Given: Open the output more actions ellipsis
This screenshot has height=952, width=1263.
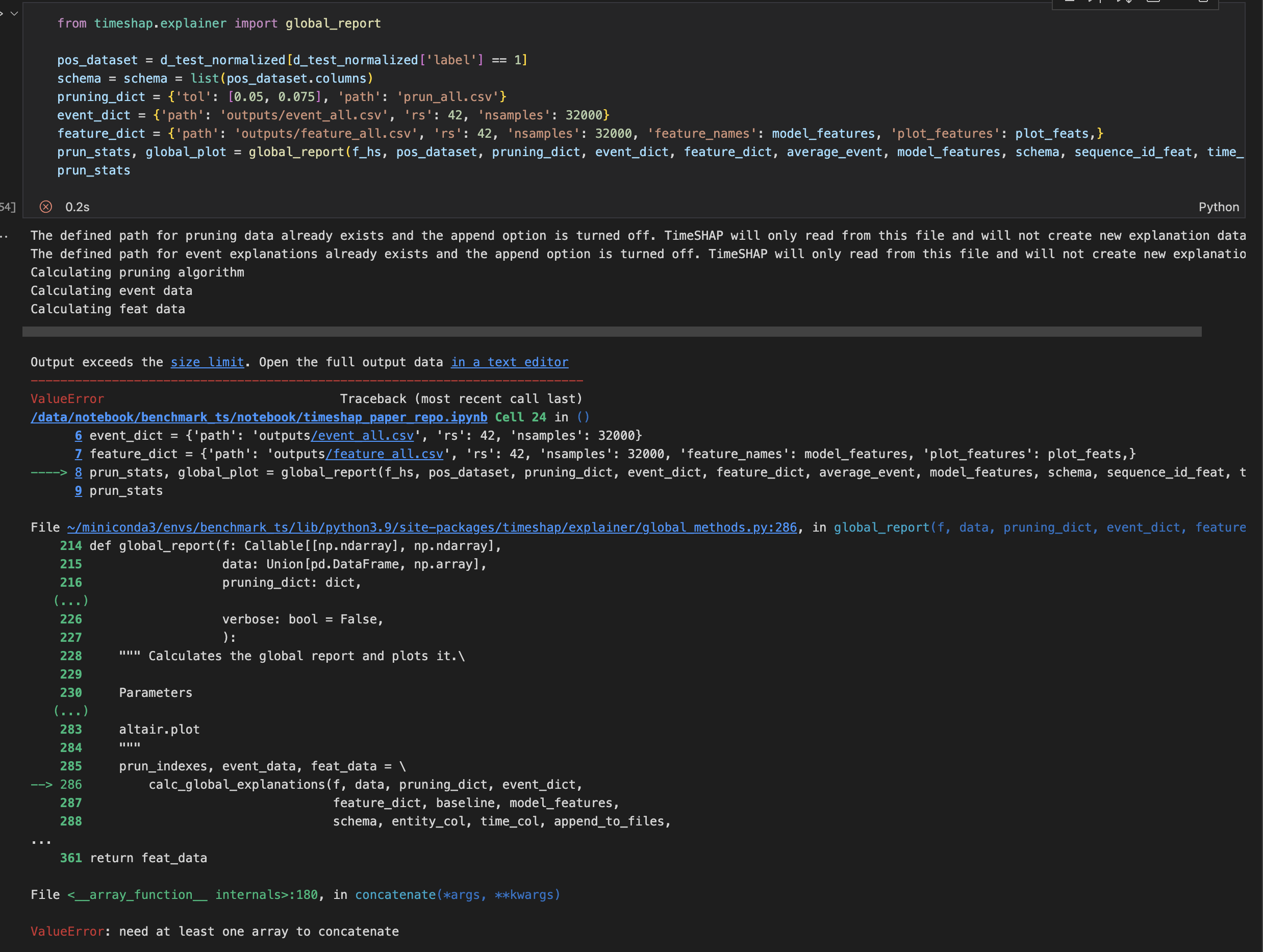Looking at the screenshot, I should point(5,236).
